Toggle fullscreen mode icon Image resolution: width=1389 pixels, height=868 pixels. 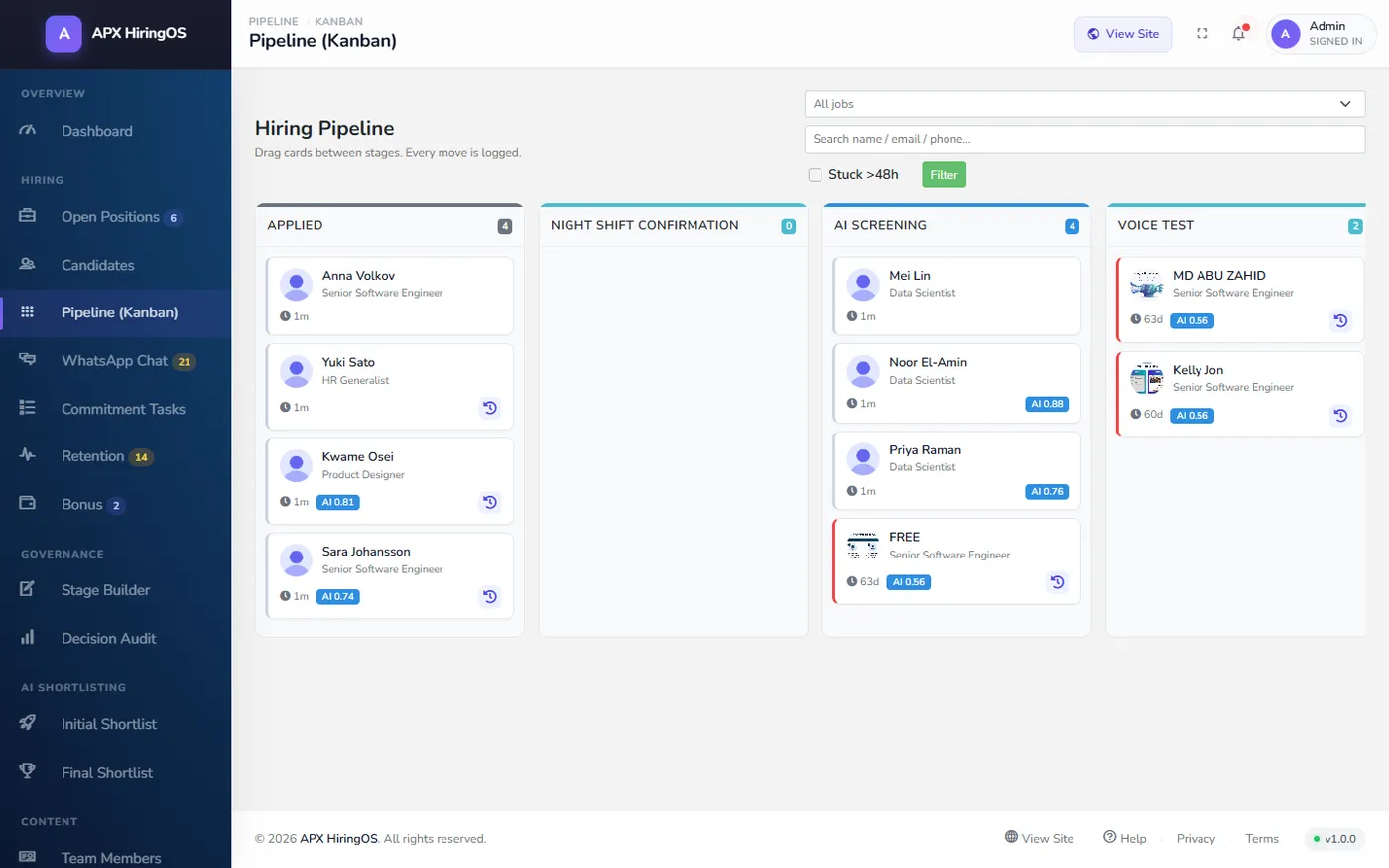point(1202,33)
